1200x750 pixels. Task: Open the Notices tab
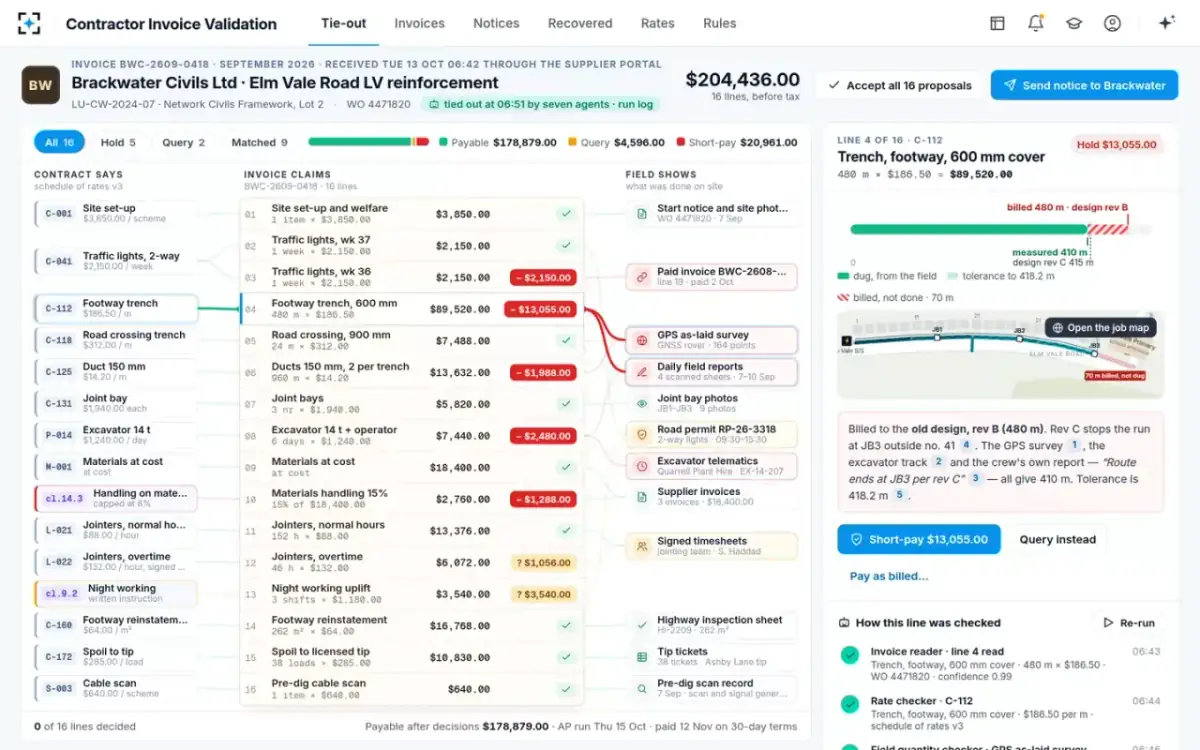(x=496, y=23)
